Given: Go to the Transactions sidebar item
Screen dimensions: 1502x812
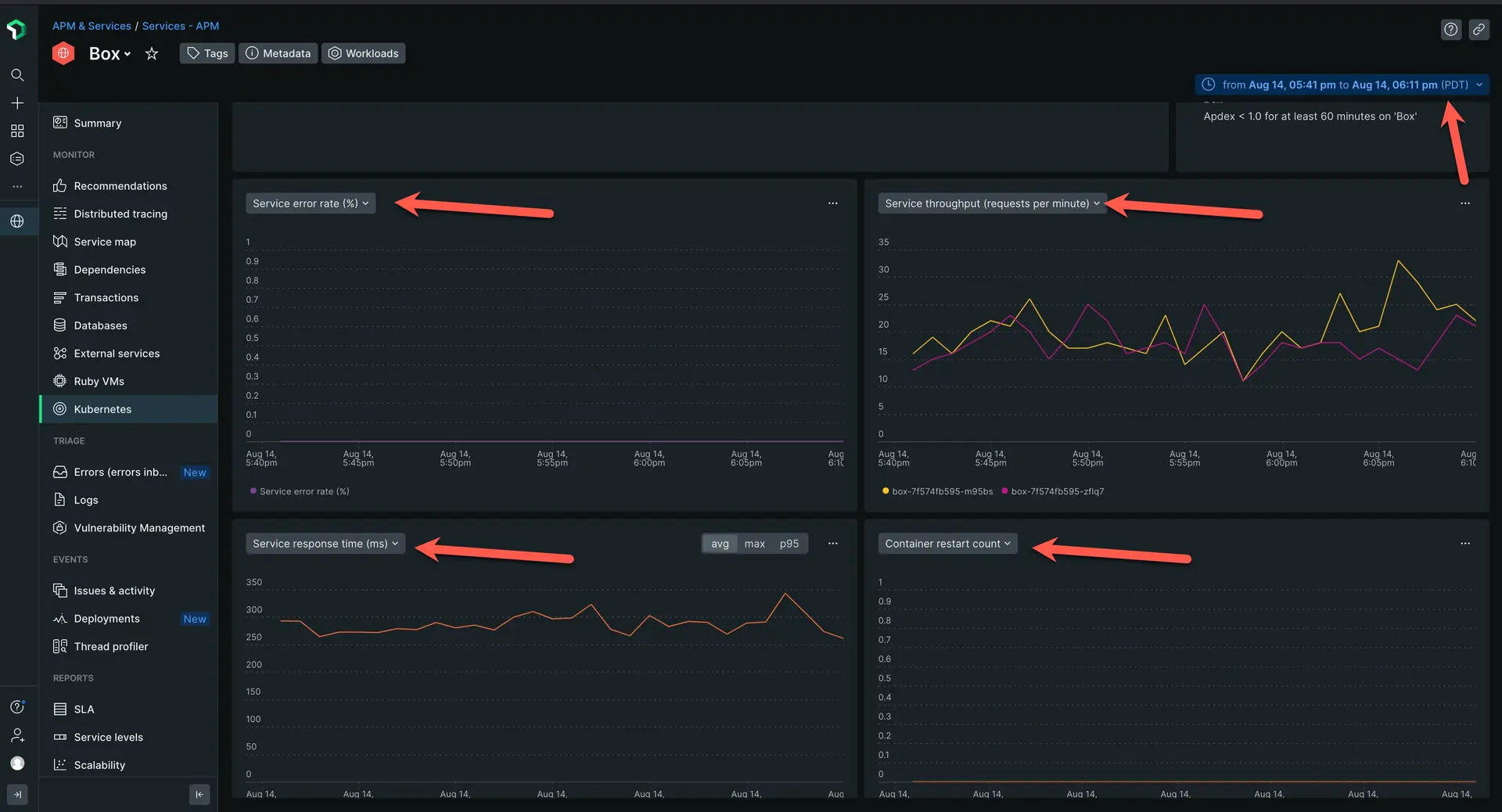Looking at the screenshot, I should click(x=106, y=297).
